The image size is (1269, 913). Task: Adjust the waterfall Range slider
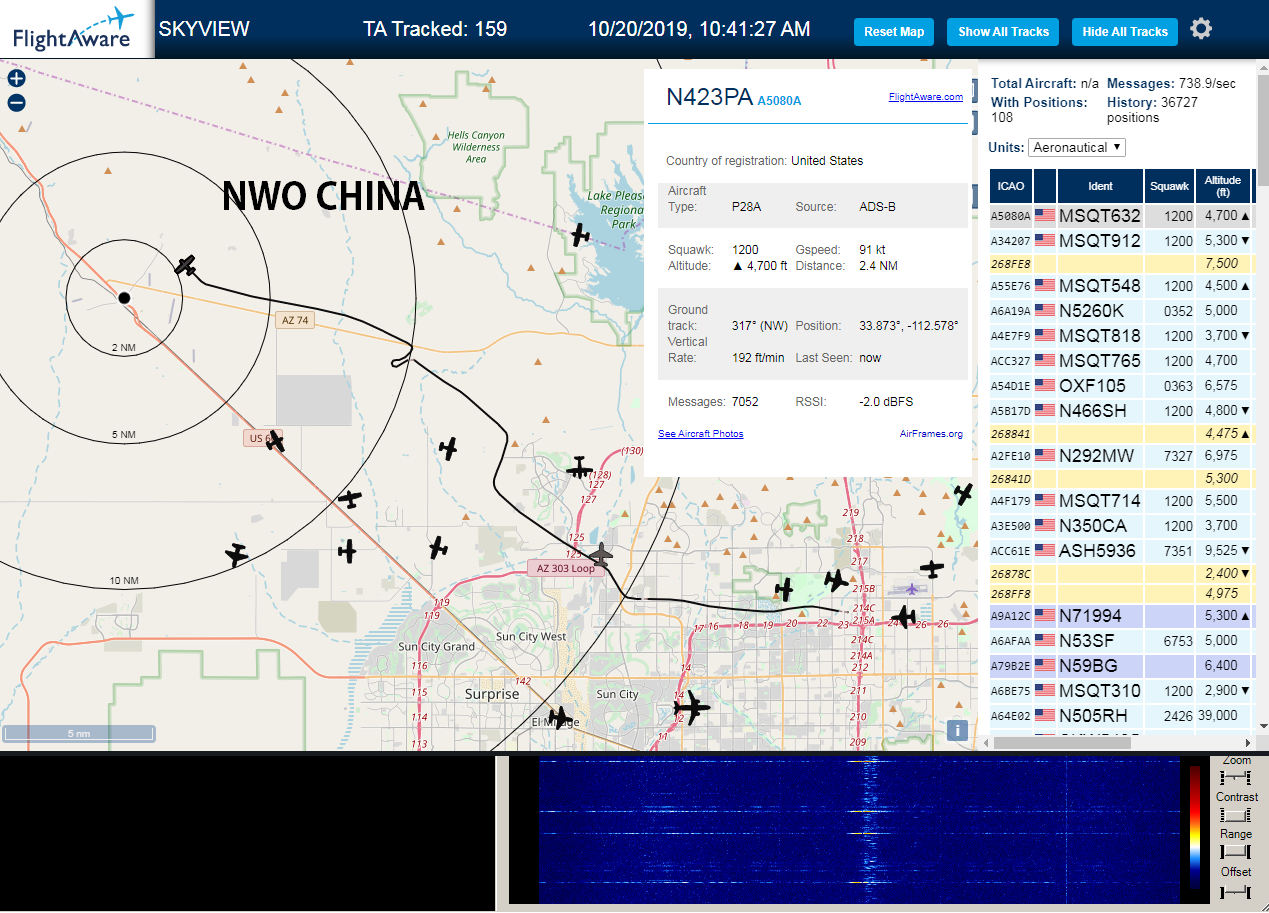tap(1236, 852)
